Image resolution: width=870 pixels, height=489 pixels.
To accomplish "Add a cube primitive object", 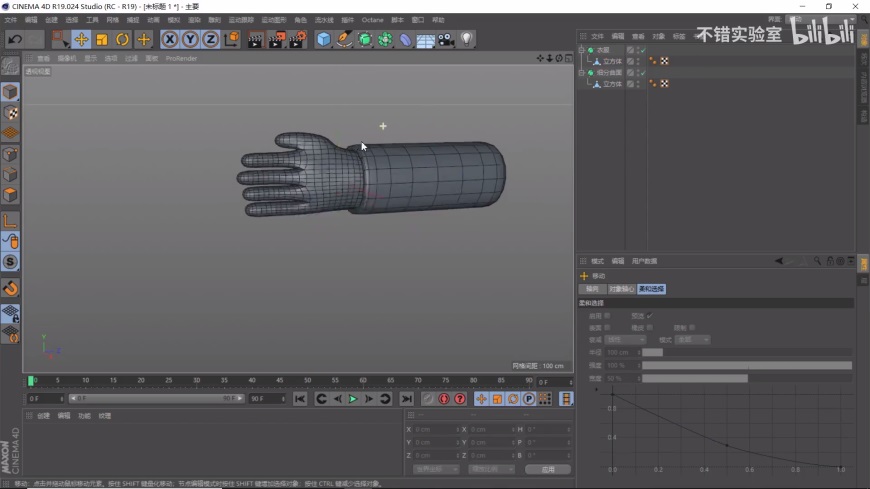I will [324, 39].
